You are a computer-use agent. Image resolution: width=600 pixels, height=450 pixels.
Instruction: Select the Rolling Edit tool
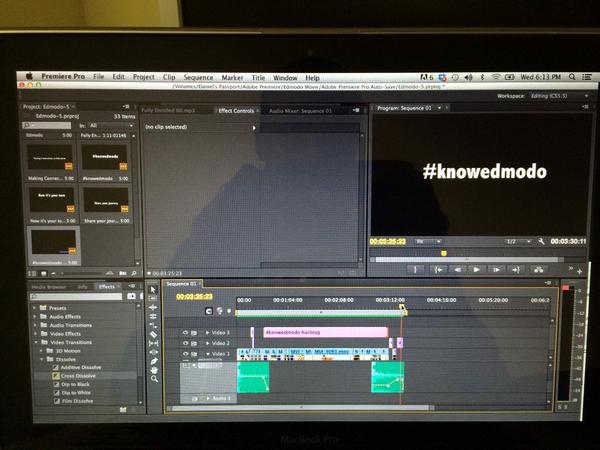pyautogui.click(x=153, y=316)
